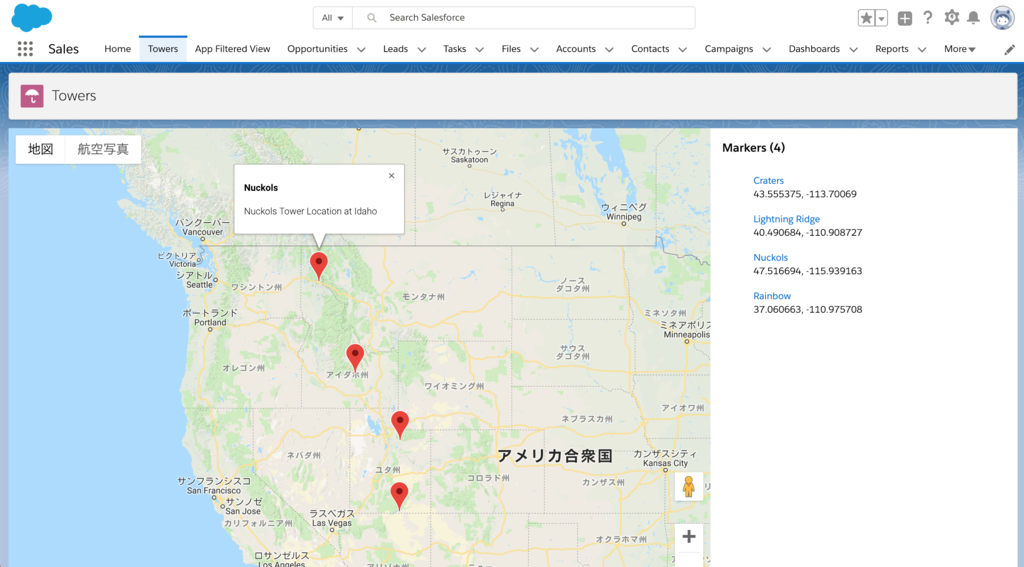1024x567 pixels.
Task: Open the user profile avatar
Action: point(1002,18)
